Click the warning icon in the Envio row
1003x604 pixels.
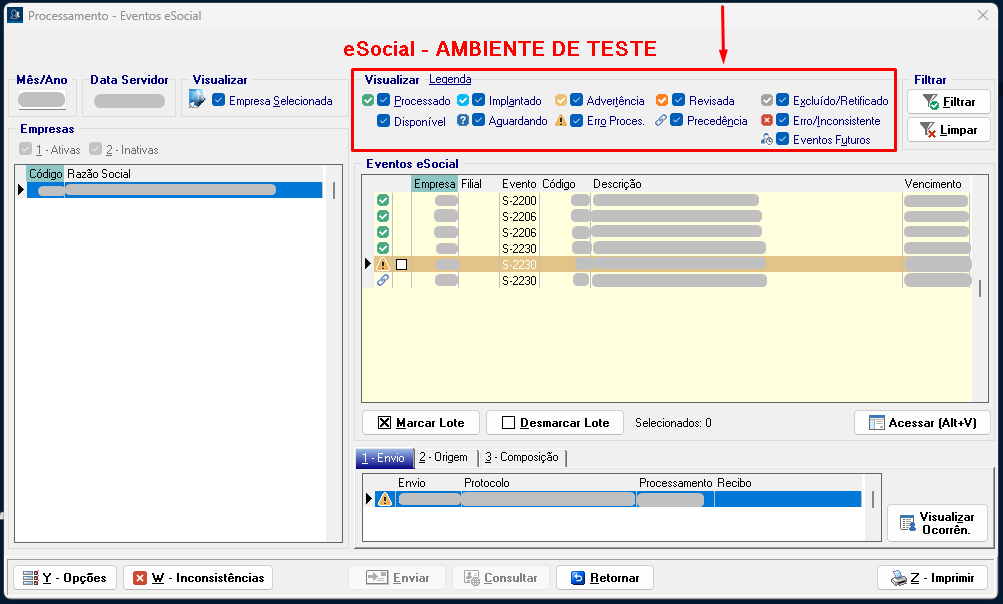coord(384,499)
